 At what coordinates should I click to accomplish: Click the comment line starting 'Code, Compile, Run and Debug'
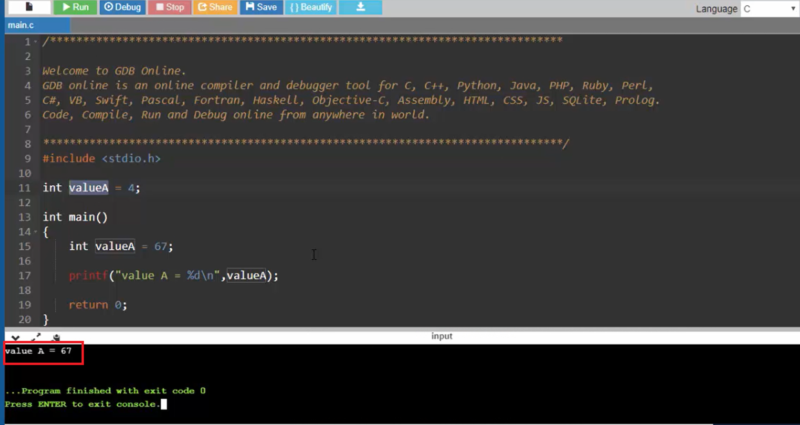point(236,115)
